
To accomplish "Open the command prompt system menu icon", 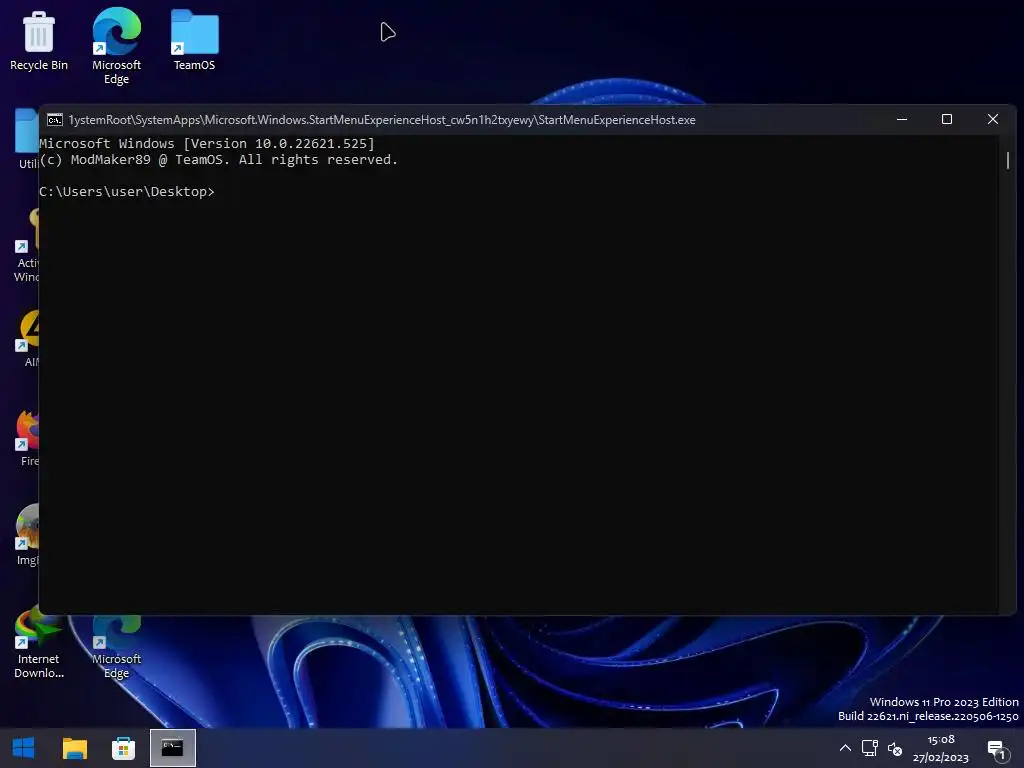I will click(x=55, y=120).
